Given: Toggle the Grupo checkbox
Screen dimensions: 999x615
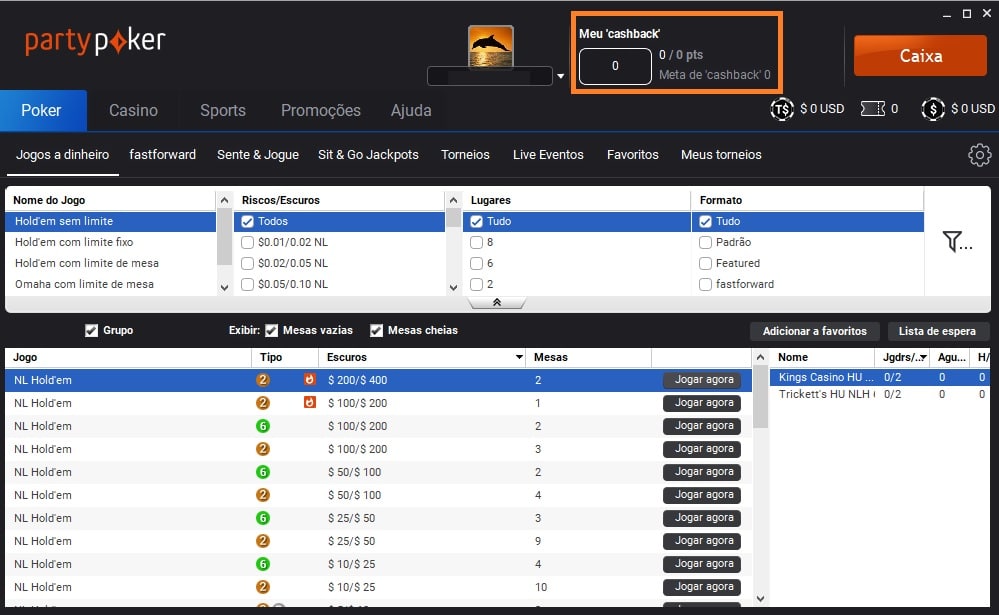Looking at the screenshot, I should coord(91,331).
